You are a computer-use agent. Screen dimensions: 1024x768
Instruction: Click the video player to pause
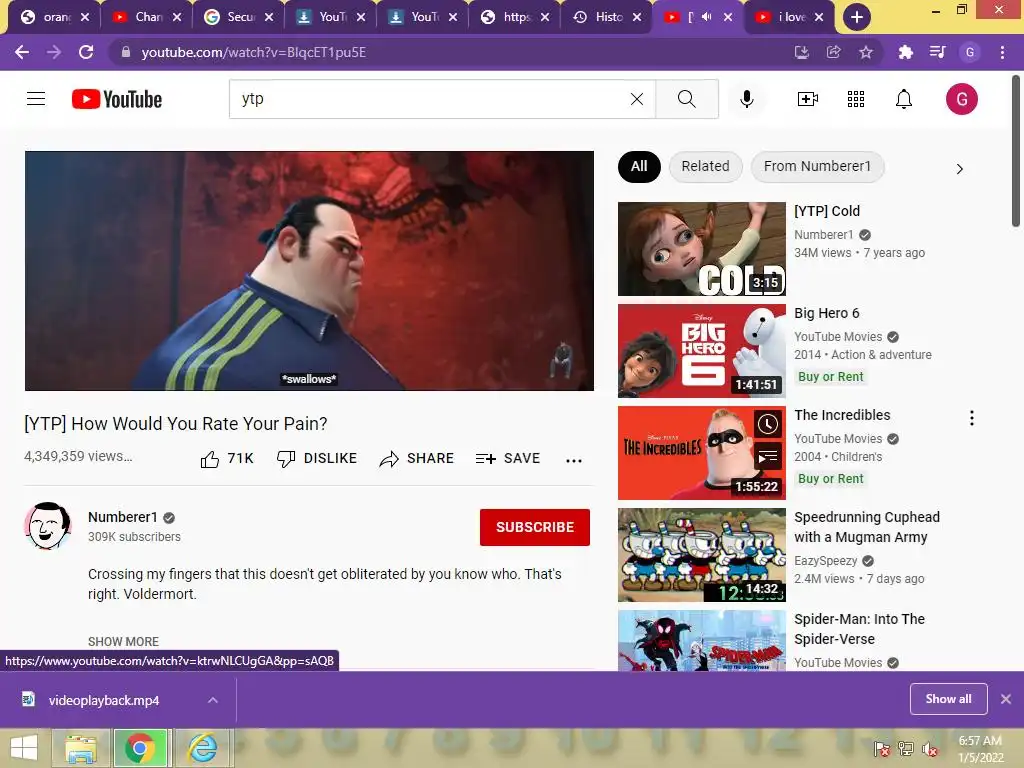click(310, 271)
